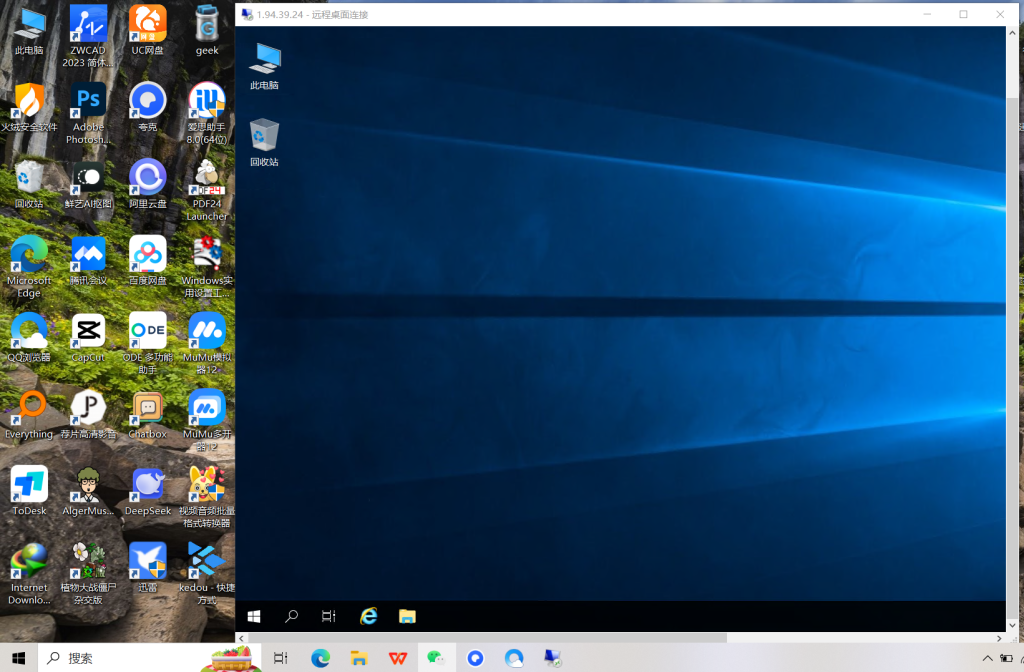Select local desktop 回收站 icon
1024x672 pixels.
pos(29,184)
